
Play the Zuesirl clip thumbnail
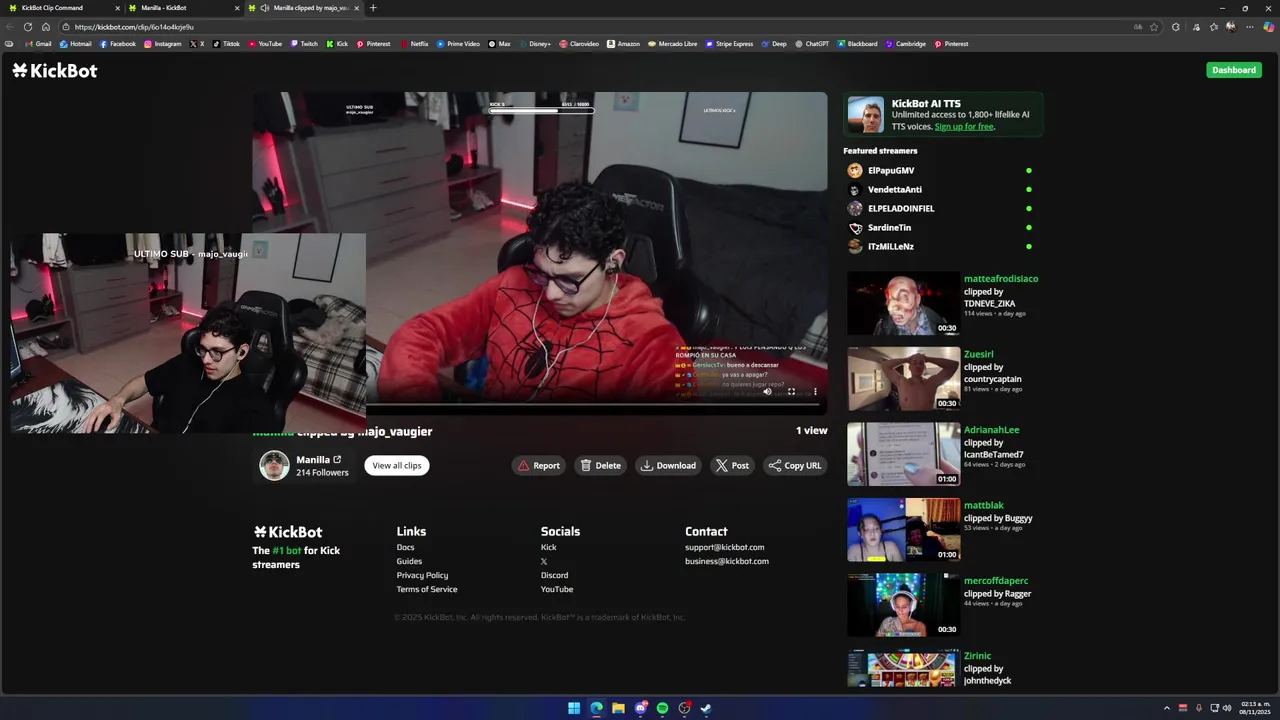pyautogui.click(x=903, y=379)
